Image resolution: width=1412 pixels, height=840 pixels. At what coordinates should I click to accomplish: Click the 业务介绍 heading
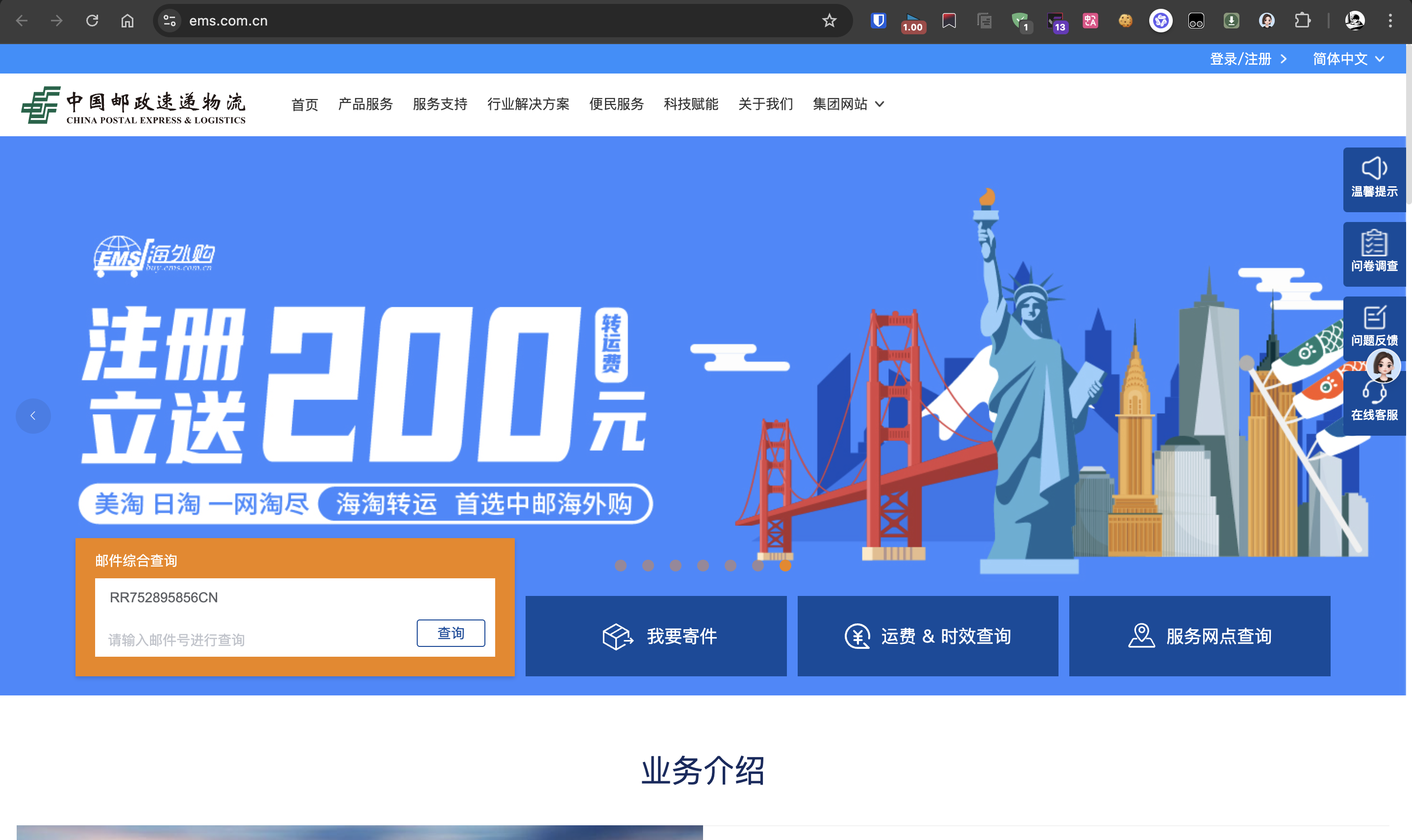(703, 770)
